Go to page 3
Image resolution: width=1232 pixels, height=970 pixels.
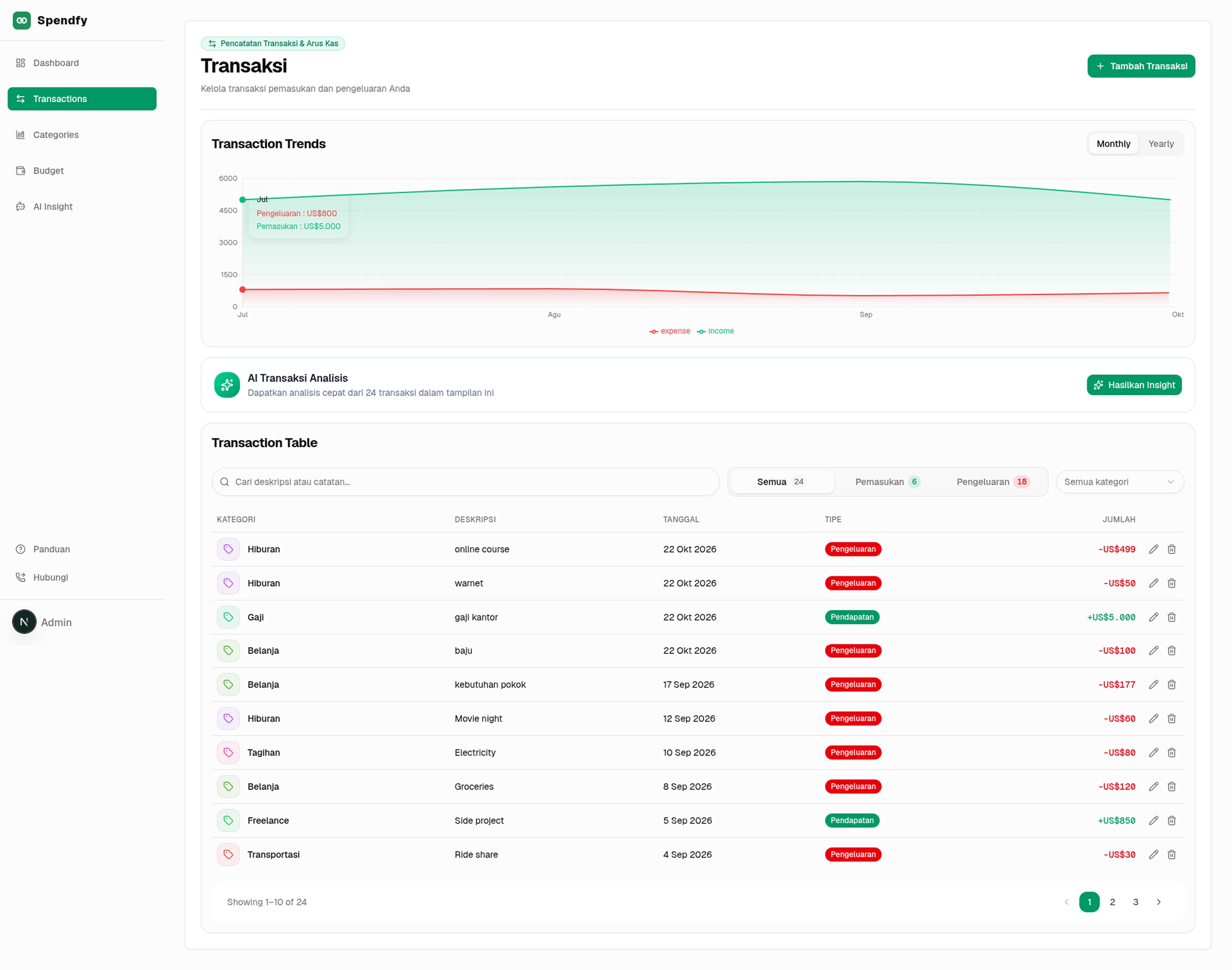(1135, 902)
